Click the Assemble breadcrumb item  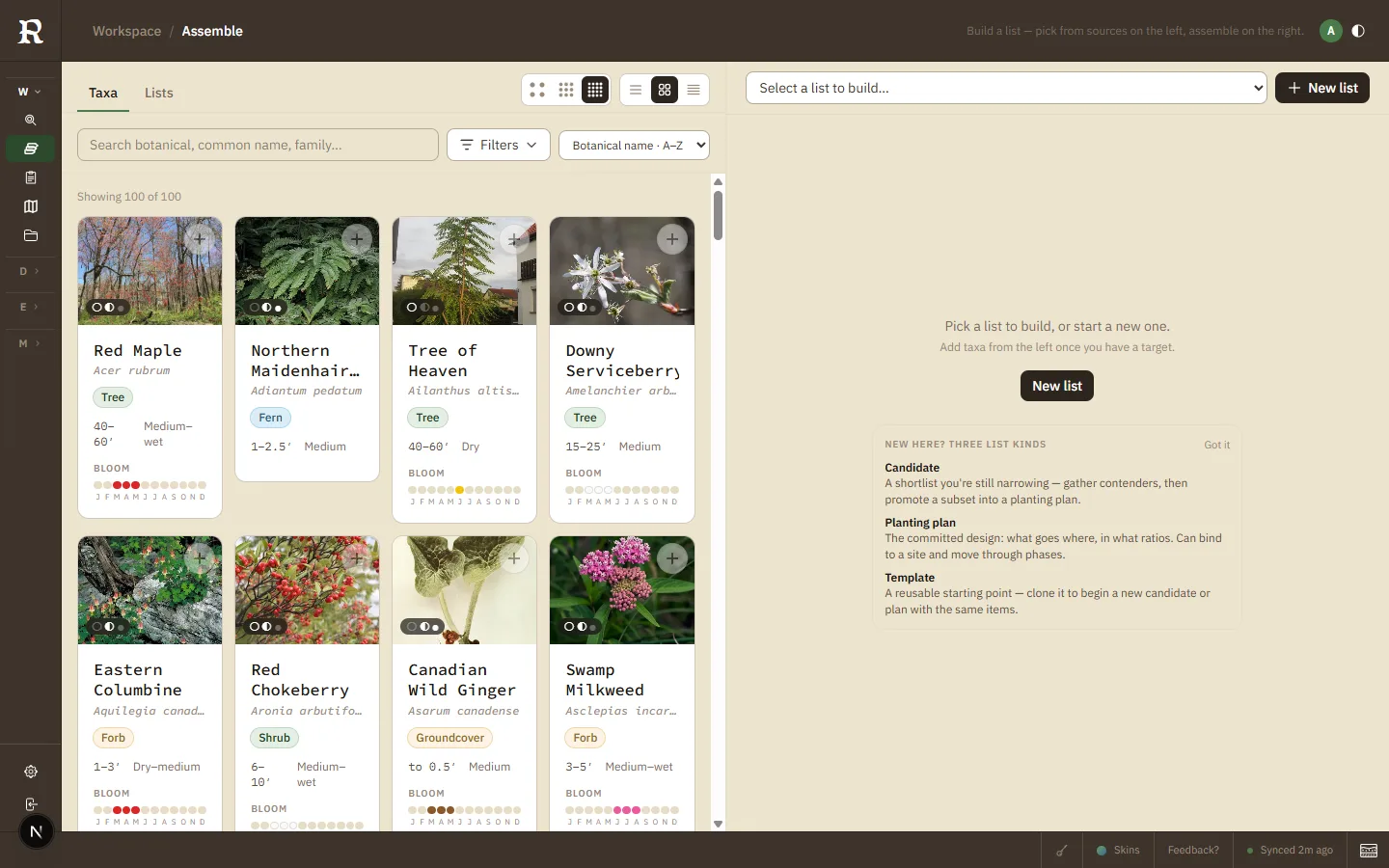click(212, 31)
